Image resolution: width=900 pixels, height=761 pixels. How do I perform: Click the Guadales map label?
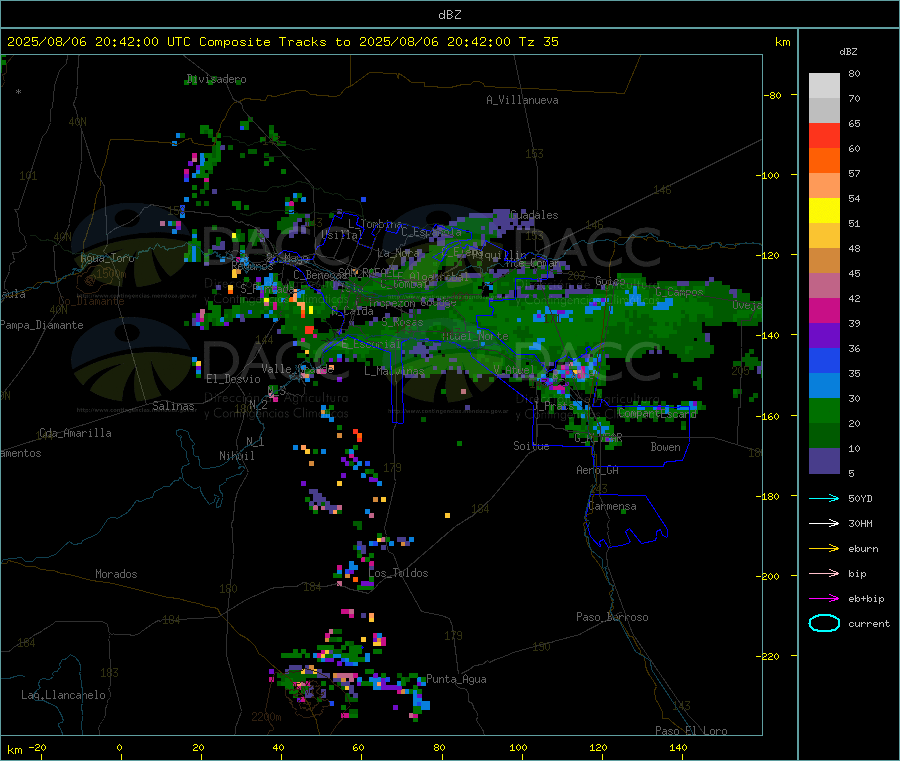click(x=534, y=215)
